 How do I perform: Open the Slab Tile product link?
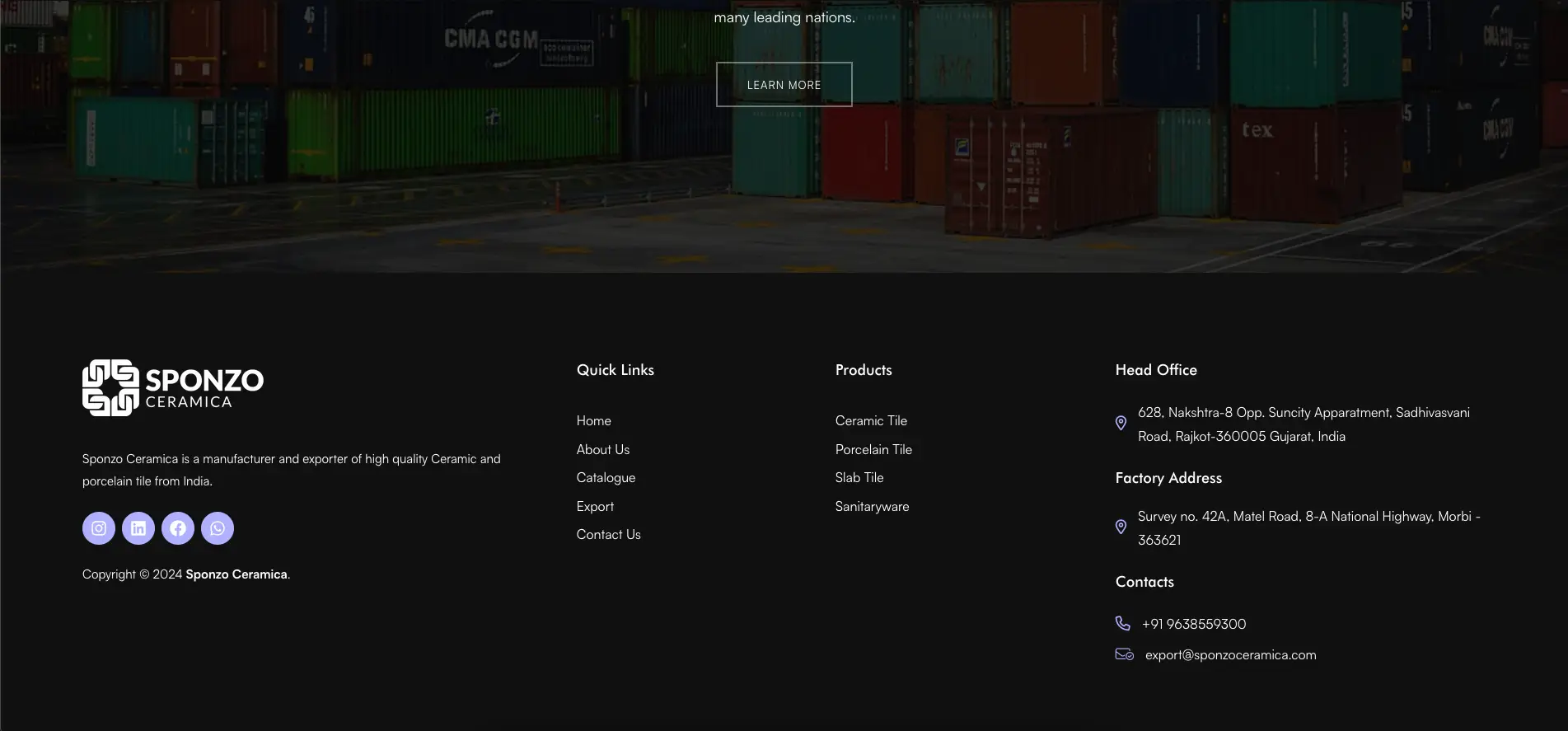click(x=859, y=478)
